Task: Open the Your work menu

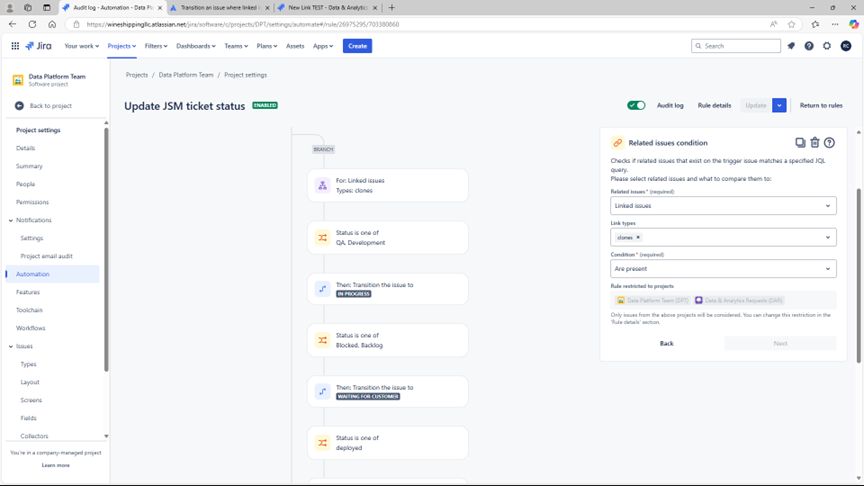Action: (x=82, y=46)
